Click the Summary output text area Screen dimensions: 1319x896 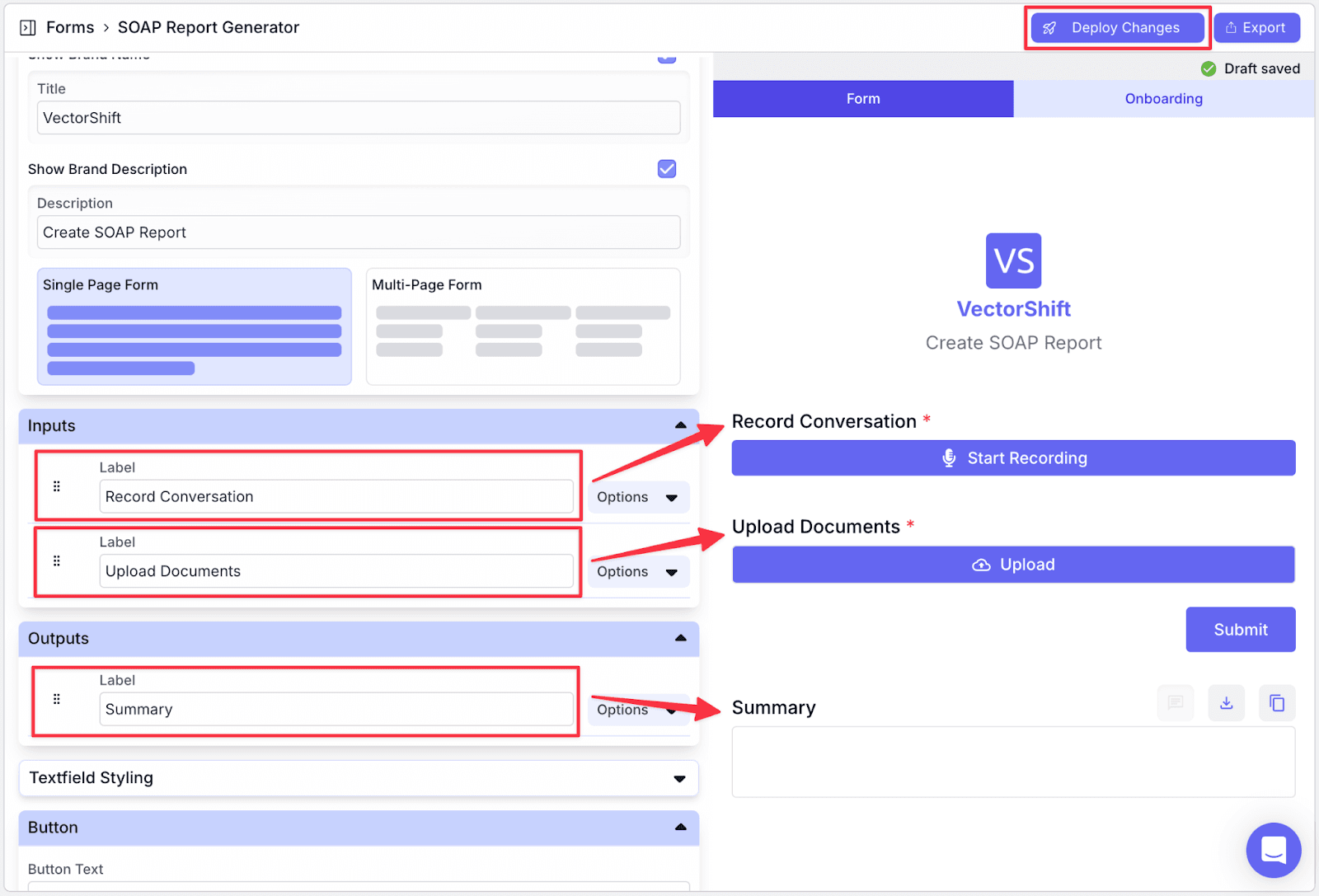click(x=1013, y=762)
